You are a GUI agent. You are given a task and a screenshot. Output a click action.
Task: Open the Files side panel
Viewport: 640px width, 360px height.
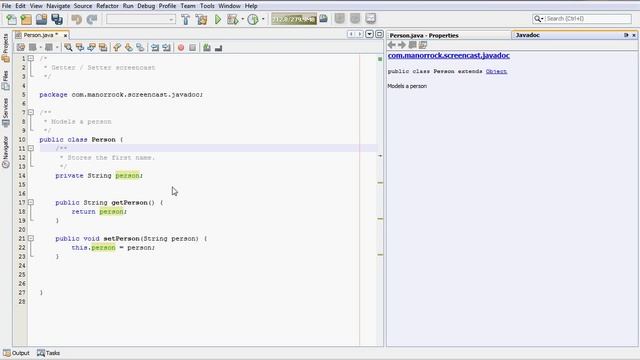pyautogui.click(x=5, y=80)
